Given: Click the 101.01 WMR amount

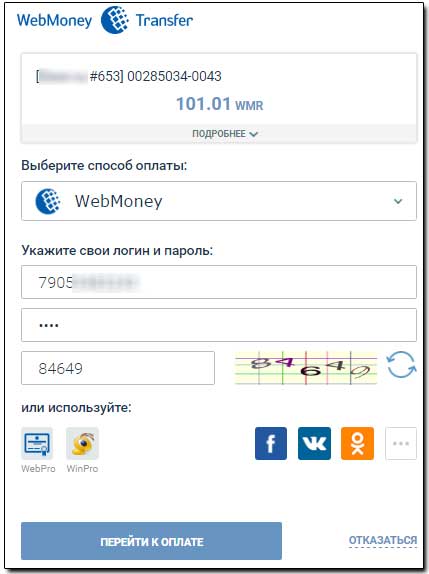Looking at the screenshot, I should pos(220,104).
